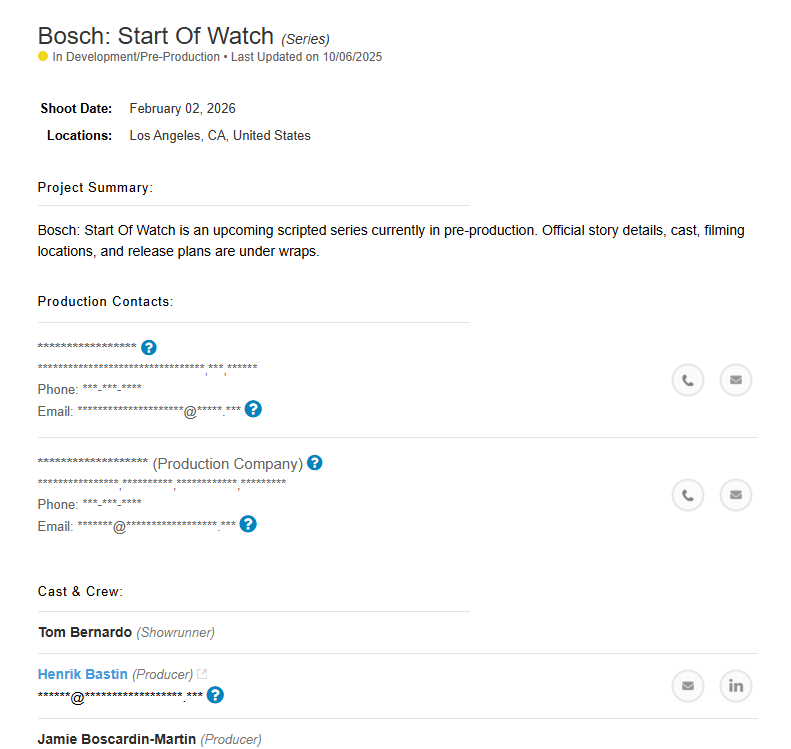Click help icon by Henrik Bastin's hidden email
This screenshot has height=749, width=791.
[x=215, y=695]
